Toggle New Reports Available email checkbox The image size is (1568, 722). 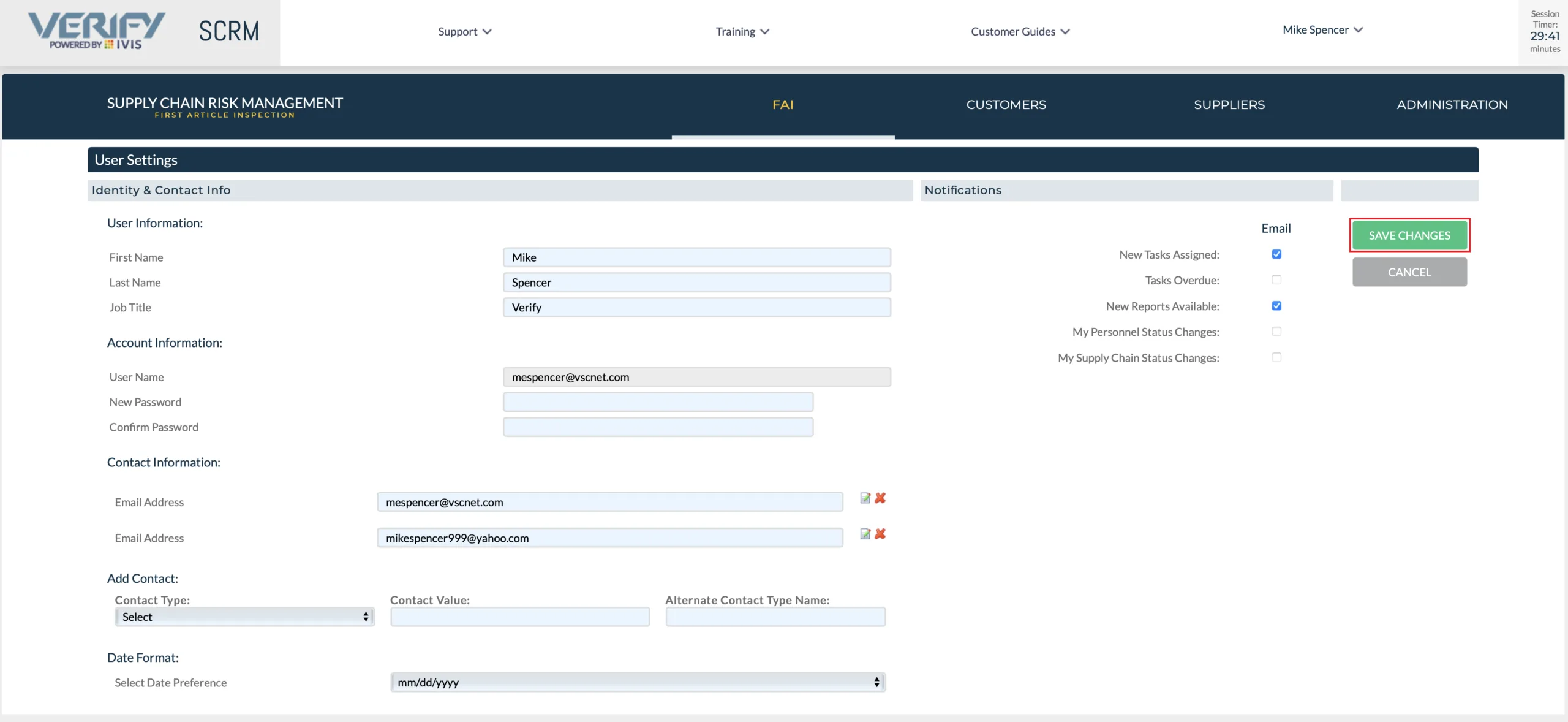1276,305
